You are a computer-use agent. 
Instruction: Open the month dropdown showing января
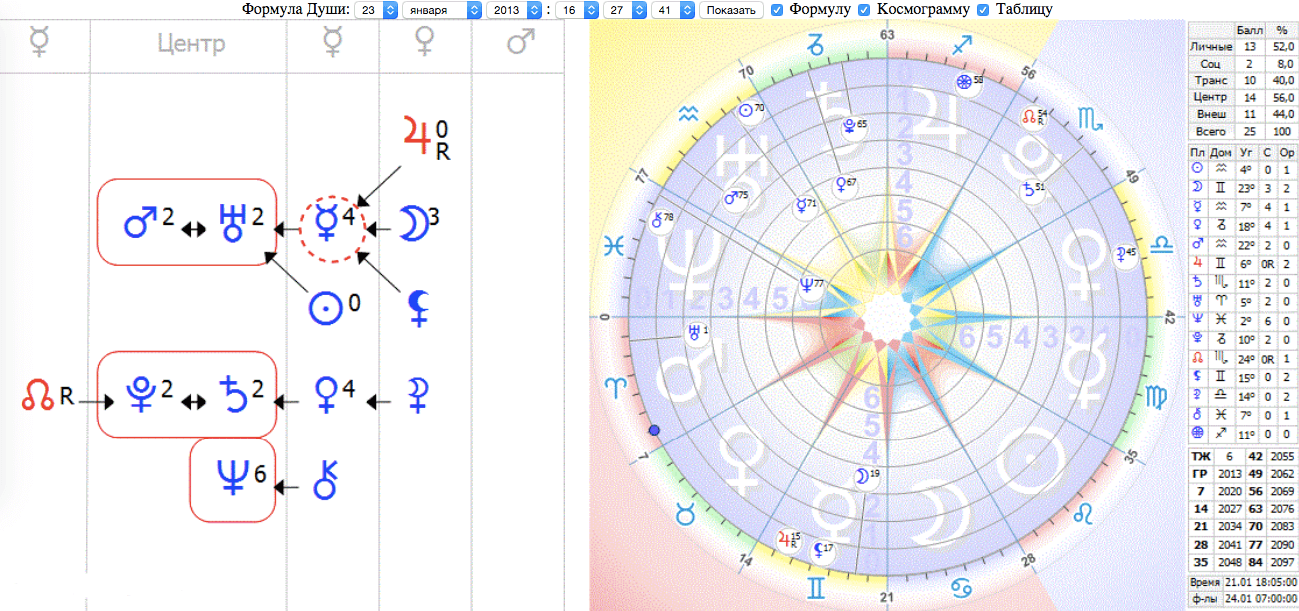[441, 10]
